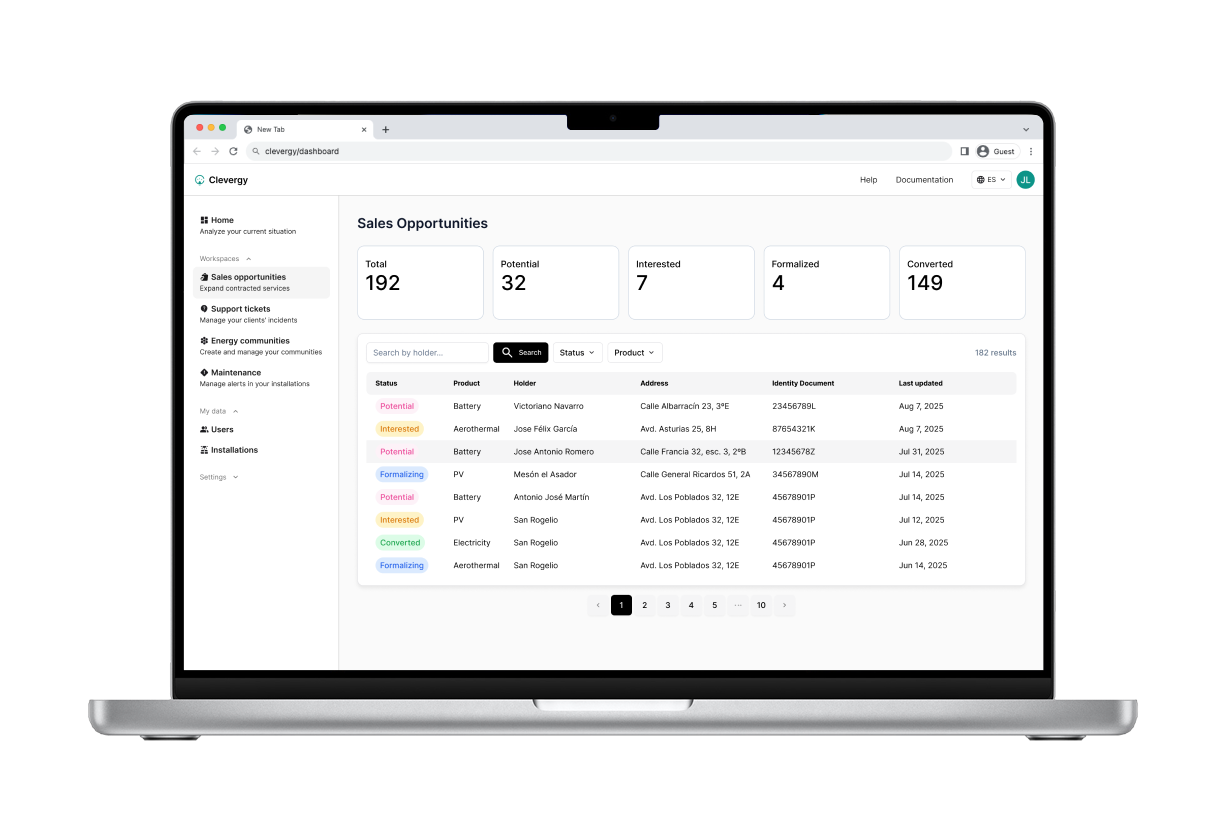Image resolution: width=1226 pixels, height=819 pixels.
Task: Go to previous page arrow in pagination
Action: [x=598, y=605]
